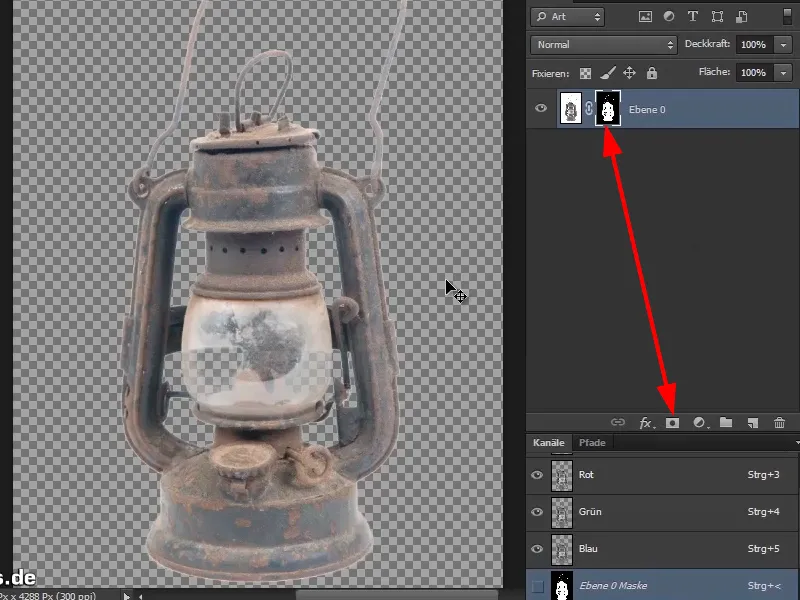This screenshot has height=600, width=800.
Task: Filter layers by pixel layer icon
Action: [645, 16]
